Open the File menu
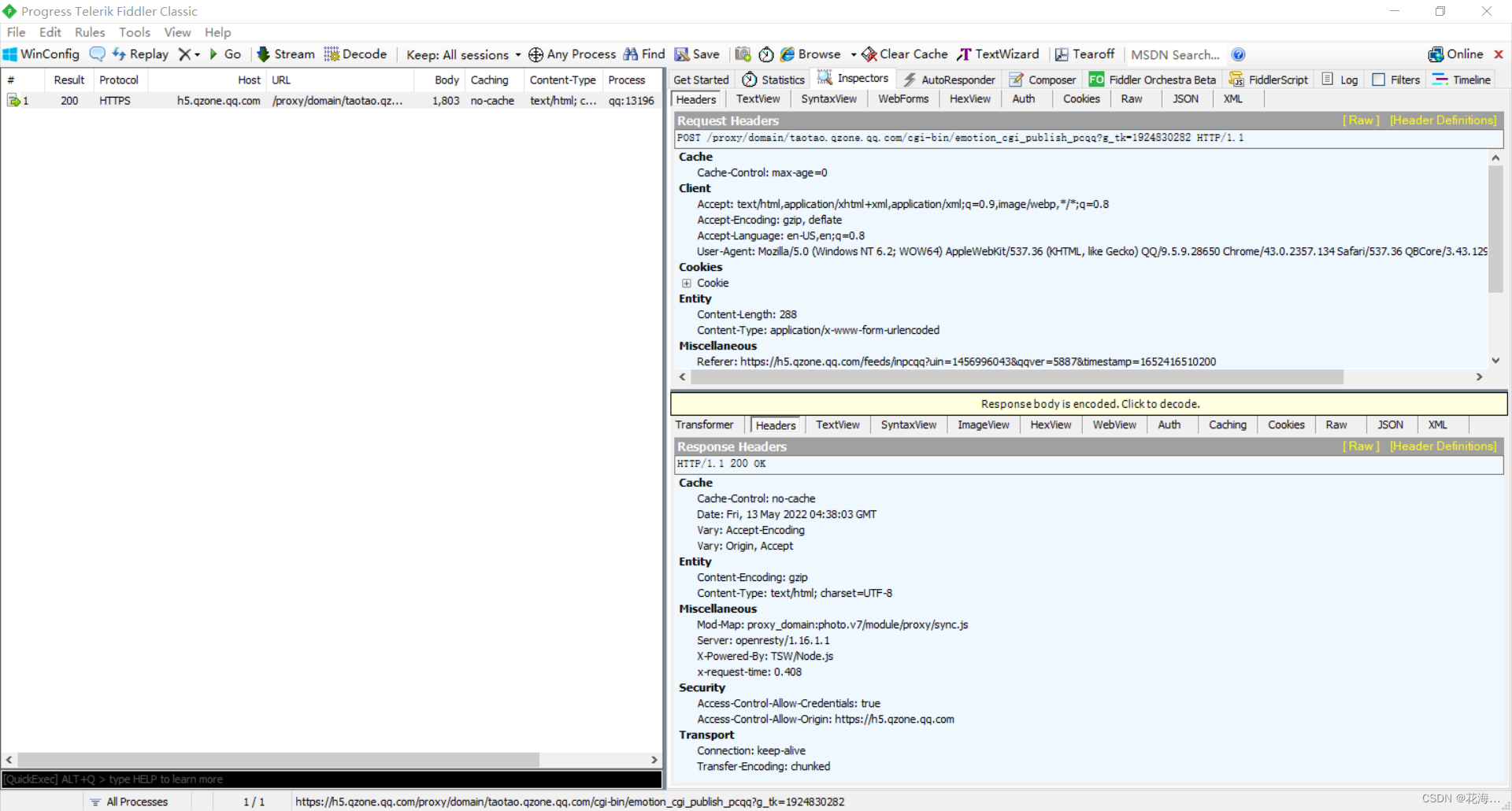Viewport: 1512px width, 811px height. click(x=16, y=32)
